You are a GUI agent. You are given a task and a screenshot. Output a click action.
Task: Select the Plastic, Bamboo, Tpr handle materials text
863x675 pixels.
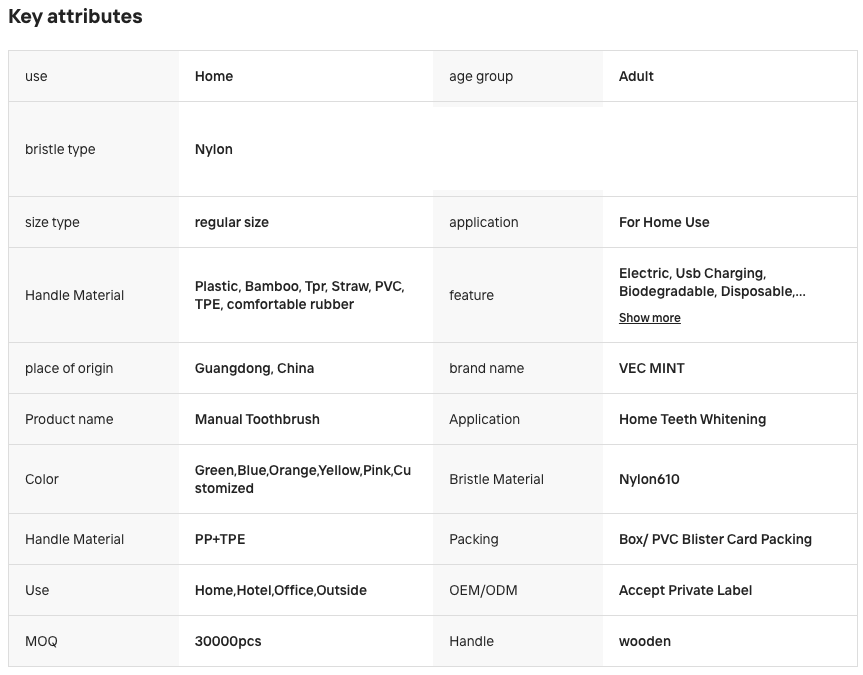click(299, 295)
